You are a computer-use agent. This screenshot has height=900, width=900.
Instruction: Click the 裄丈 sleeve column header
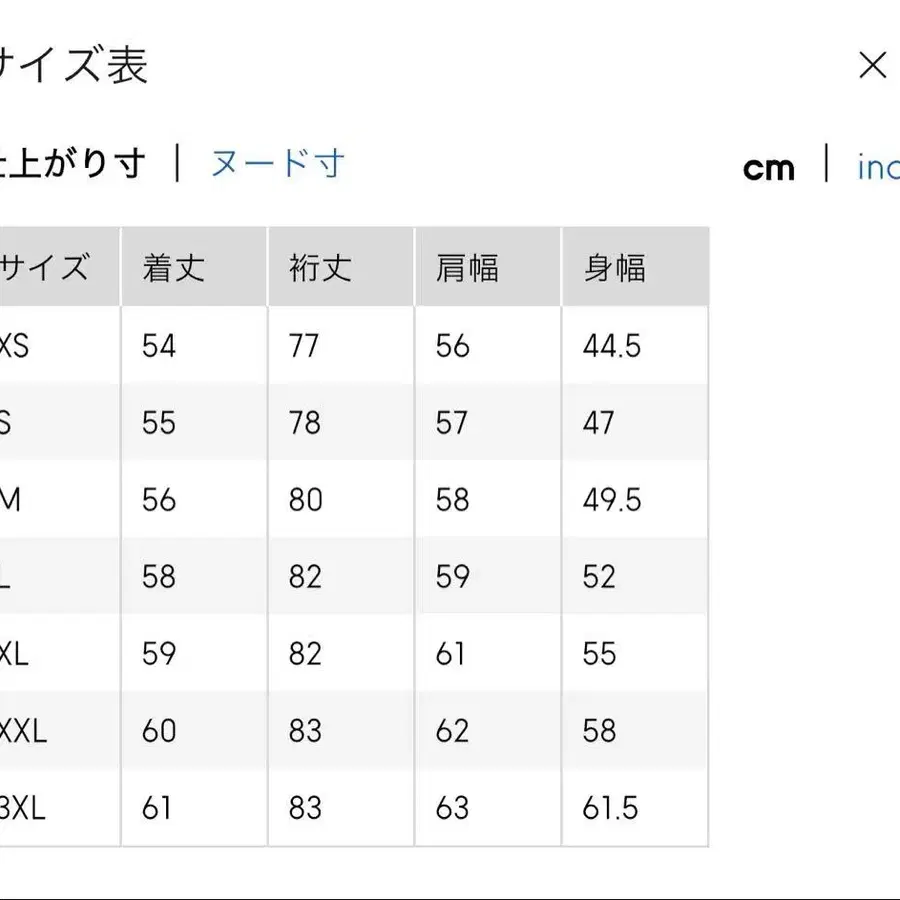[x=320, y=265]
